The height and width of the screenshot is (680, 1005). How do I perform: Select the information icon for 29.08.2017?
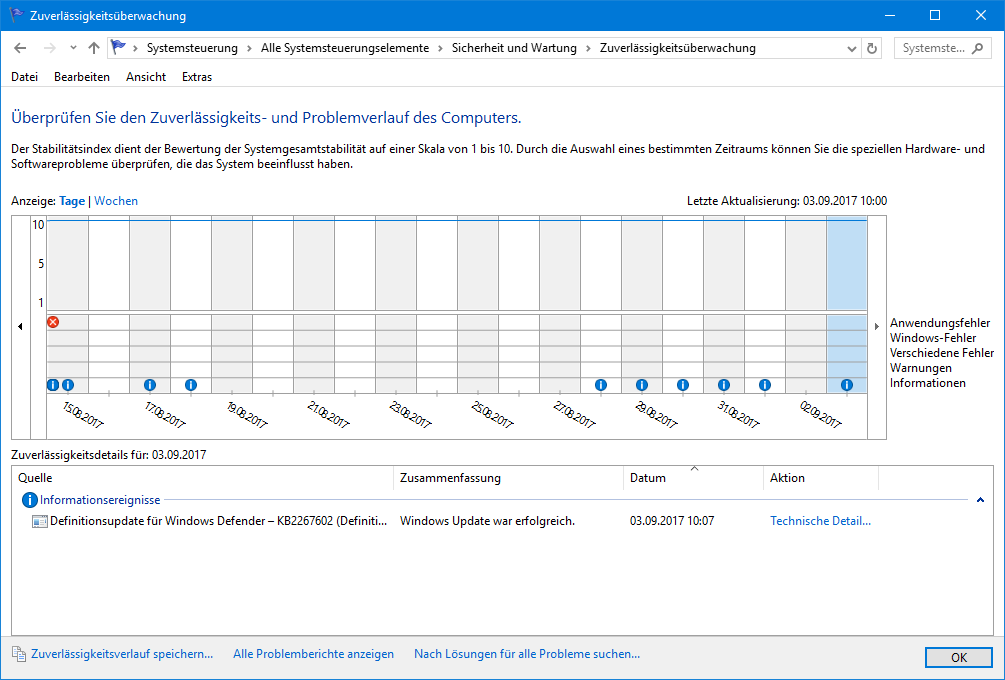tap(642, 385)
